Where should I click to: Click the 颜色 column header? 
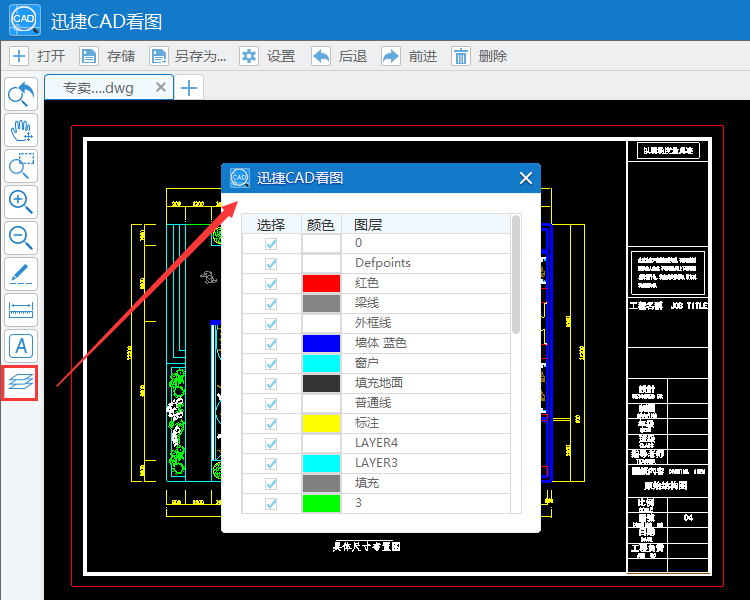pyautogui.click(x=321, y=224)
